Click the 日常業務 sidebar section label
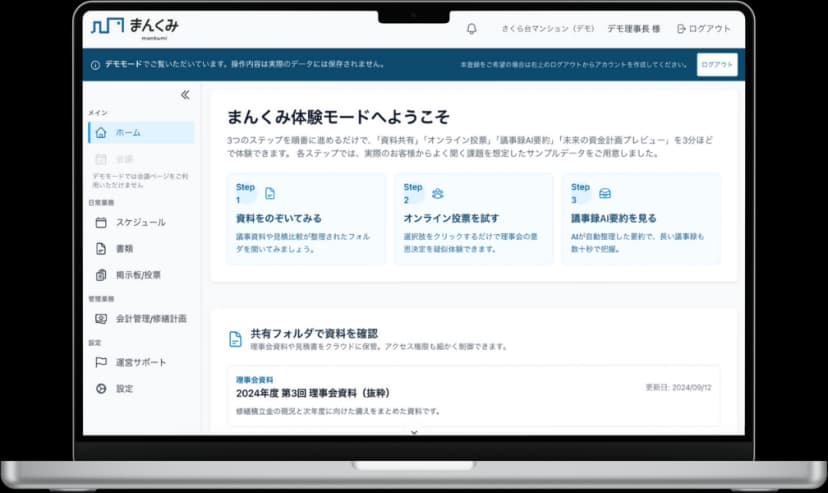Screen dimensions: 828x493 tap(101, 203)
